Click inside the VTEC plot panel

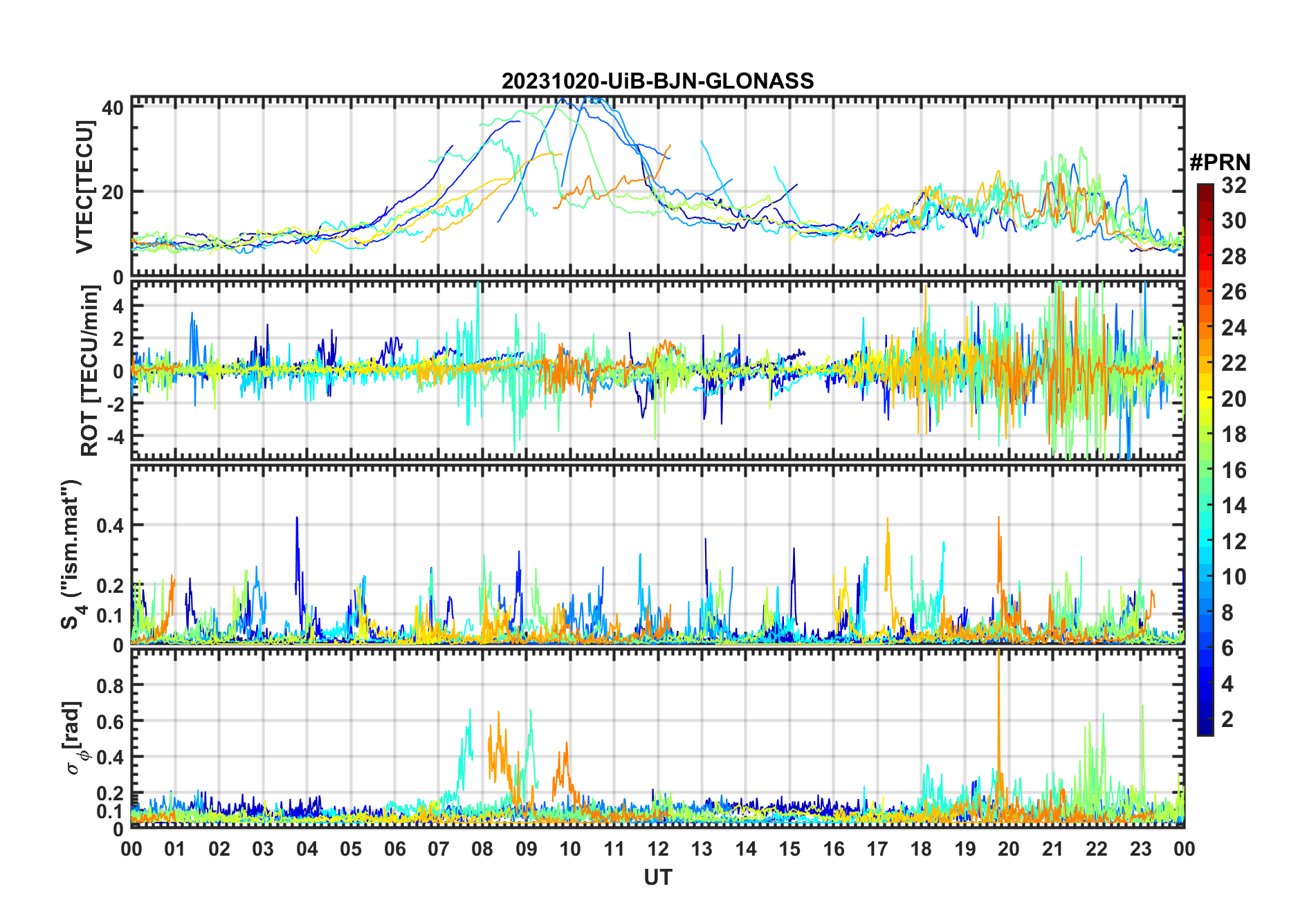pyautogui.click(x=658, y=187)
